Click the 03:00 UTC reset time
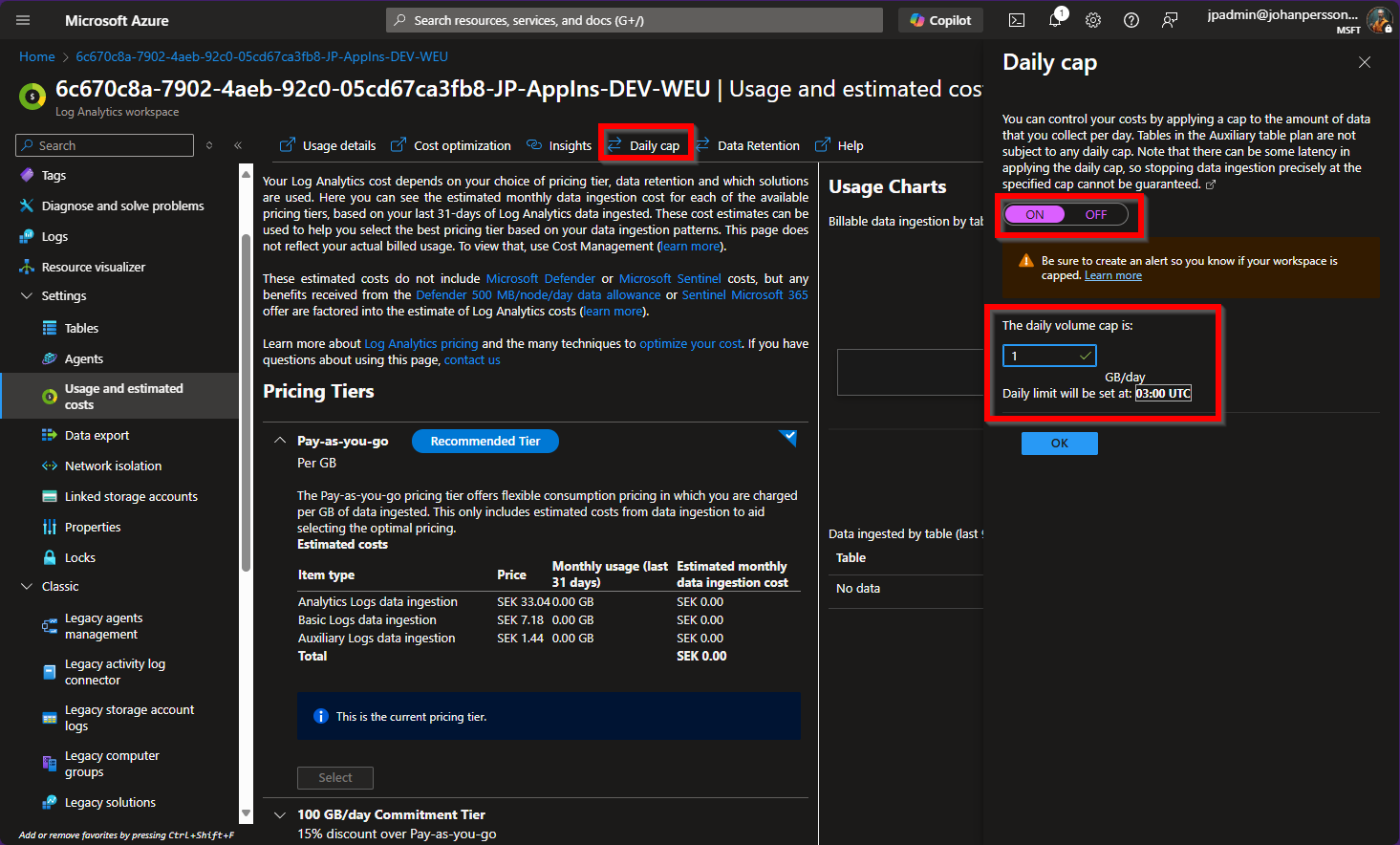1400x845 pixels. (x=1163, y=394)
